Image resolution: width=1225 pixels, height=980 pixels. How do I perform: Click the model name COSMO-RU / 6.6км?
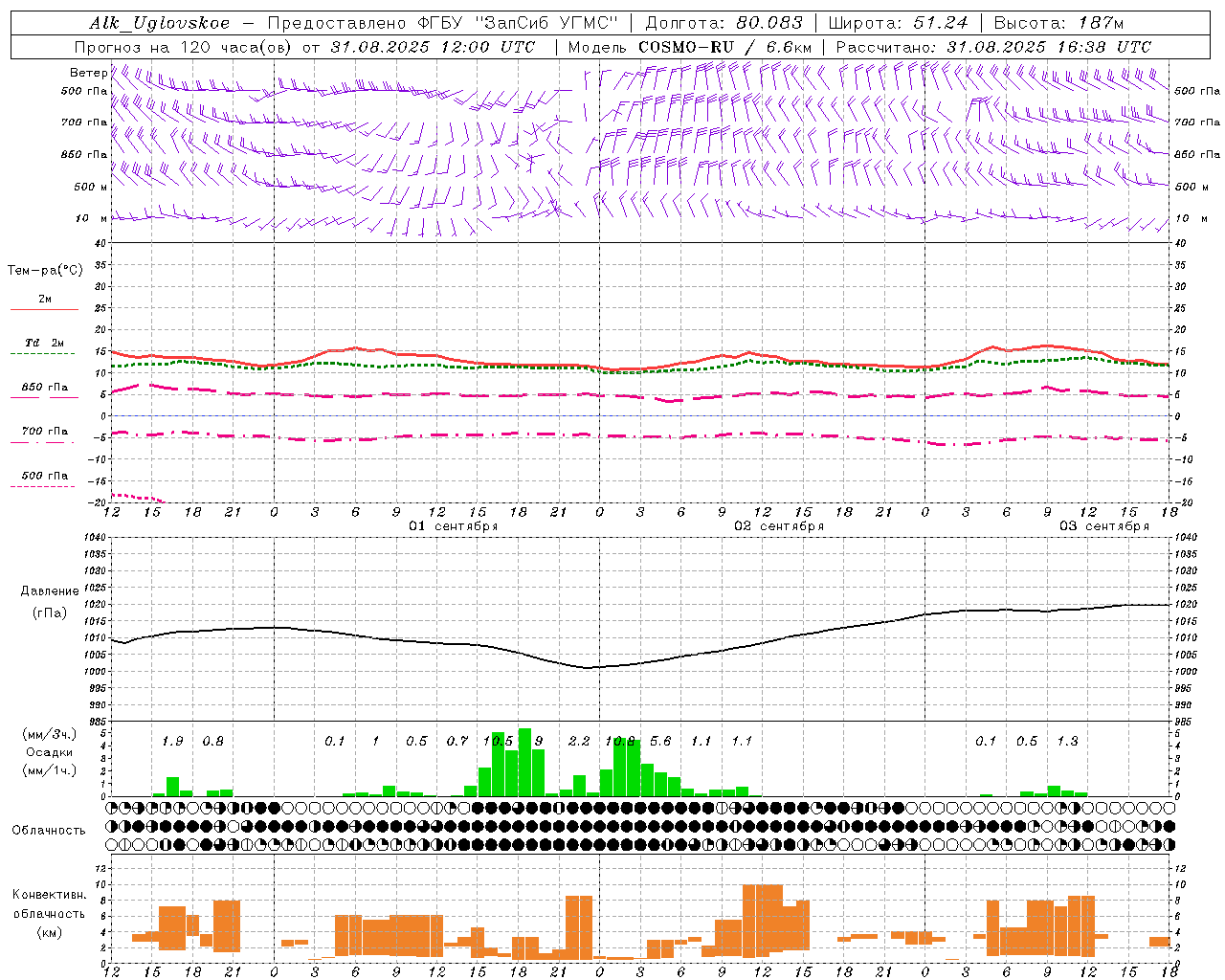coord(724,47)
